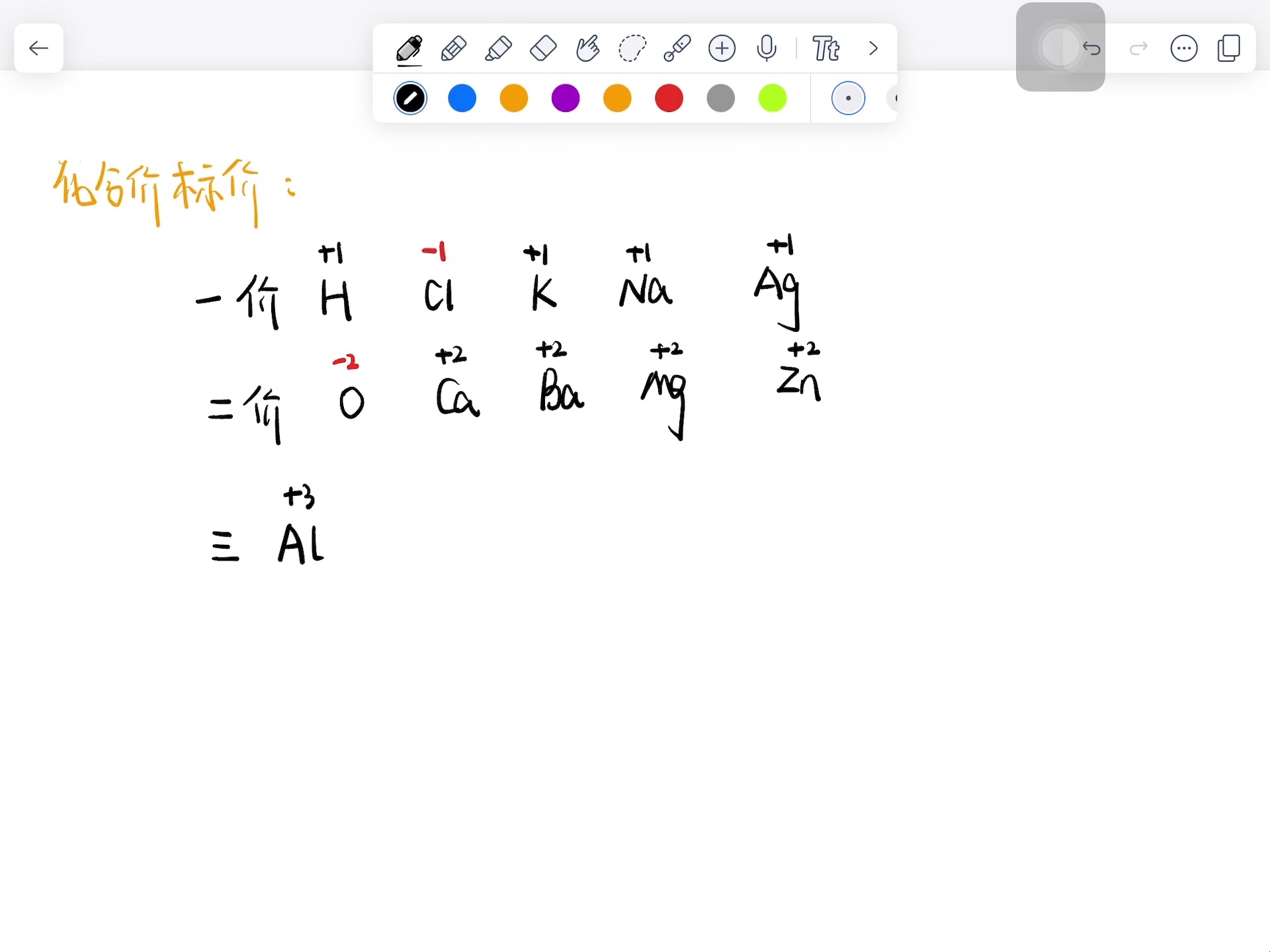
Task: Open the add insert plus menu
Action: (x=722, y=49)
